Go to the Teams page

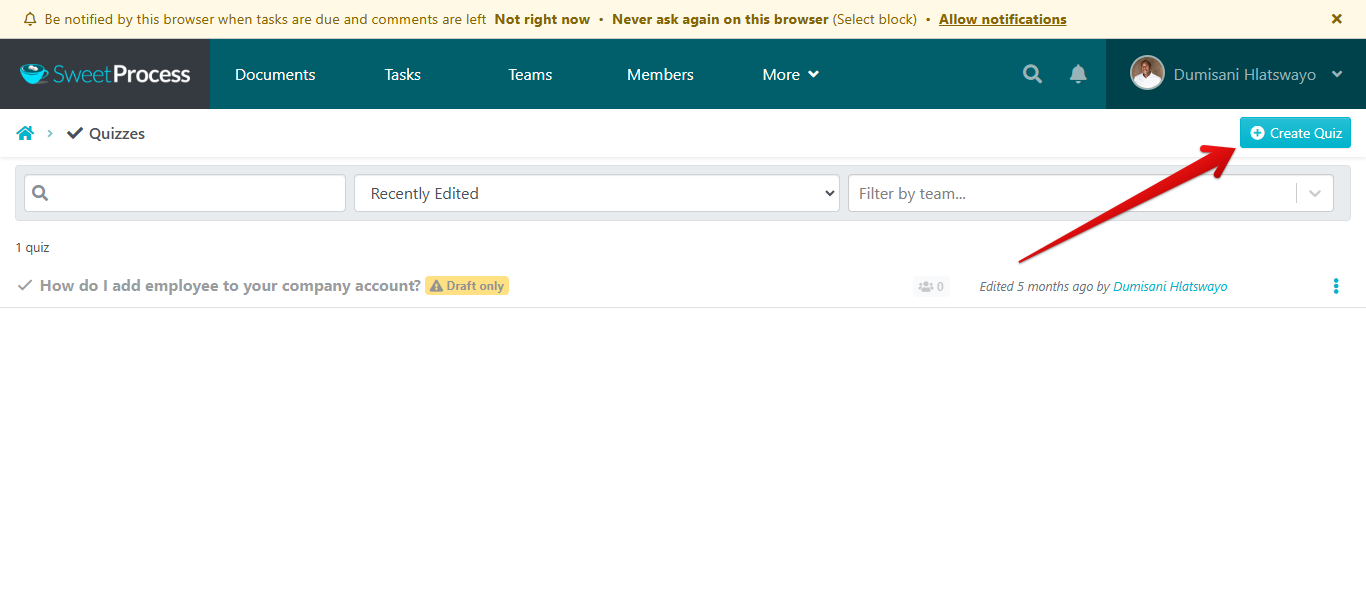point(530,74)
